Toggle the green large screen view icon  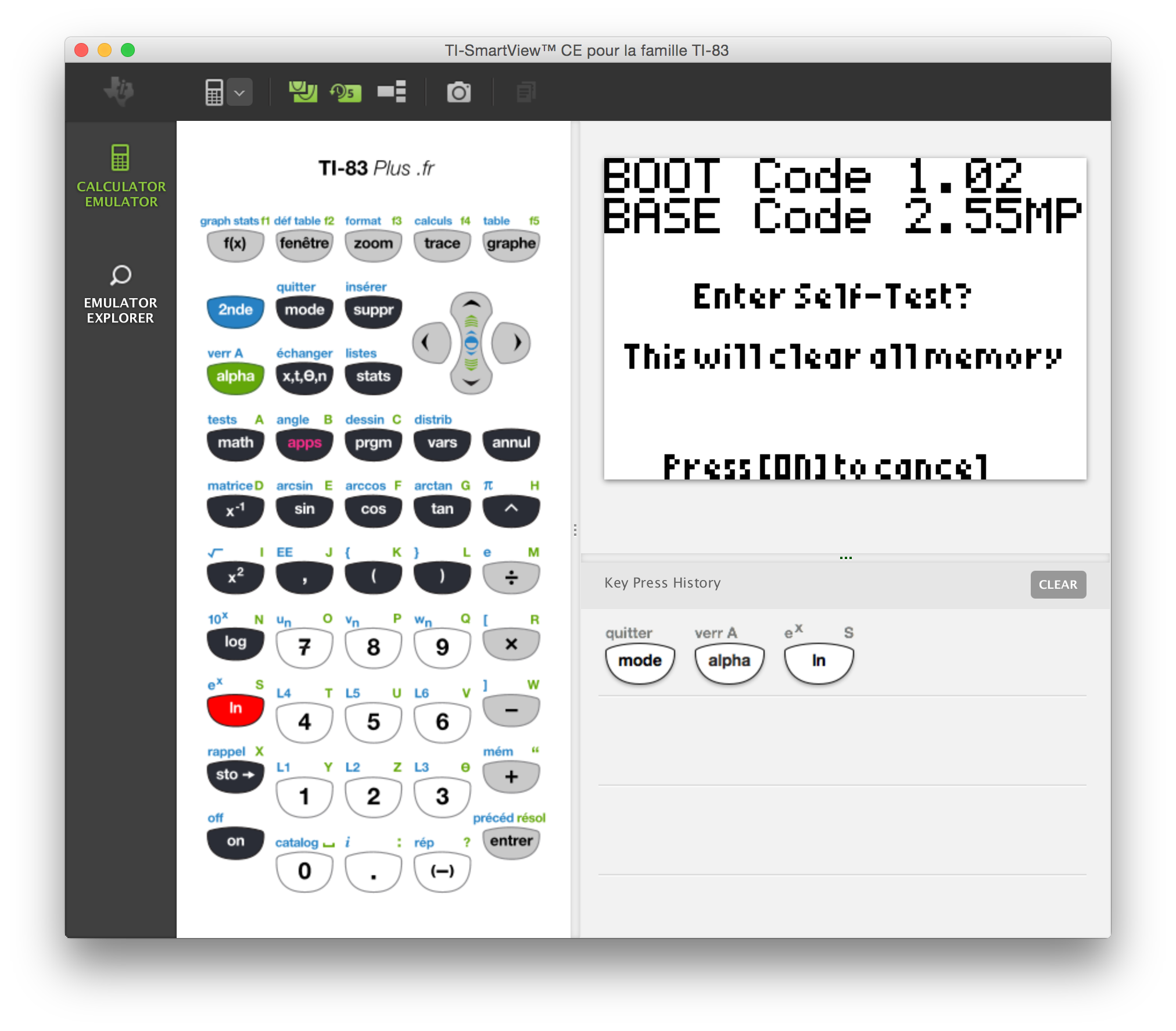pos(303,92)
